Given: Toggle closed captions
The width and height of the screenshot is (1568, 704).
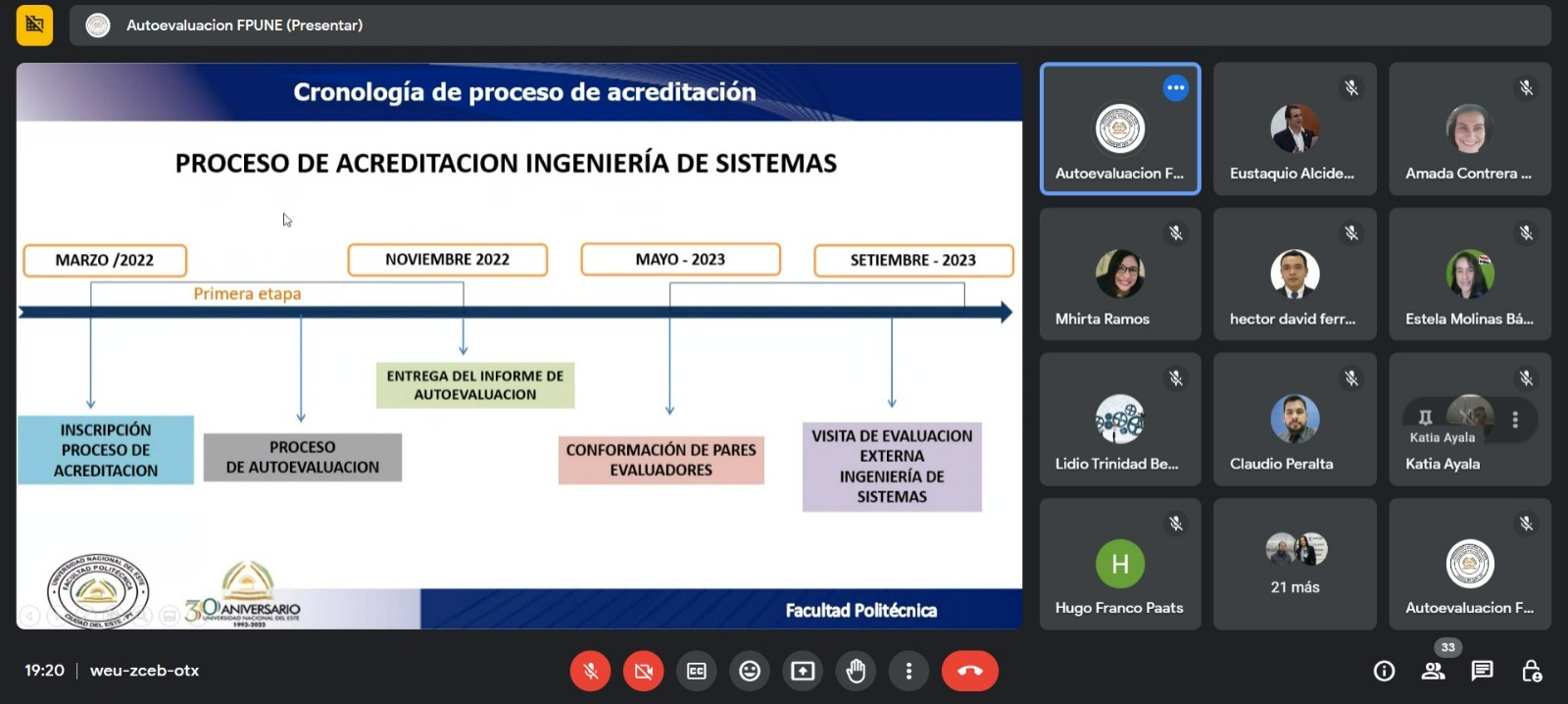Looking at the screenshot, I should click(x=697, y=671).
